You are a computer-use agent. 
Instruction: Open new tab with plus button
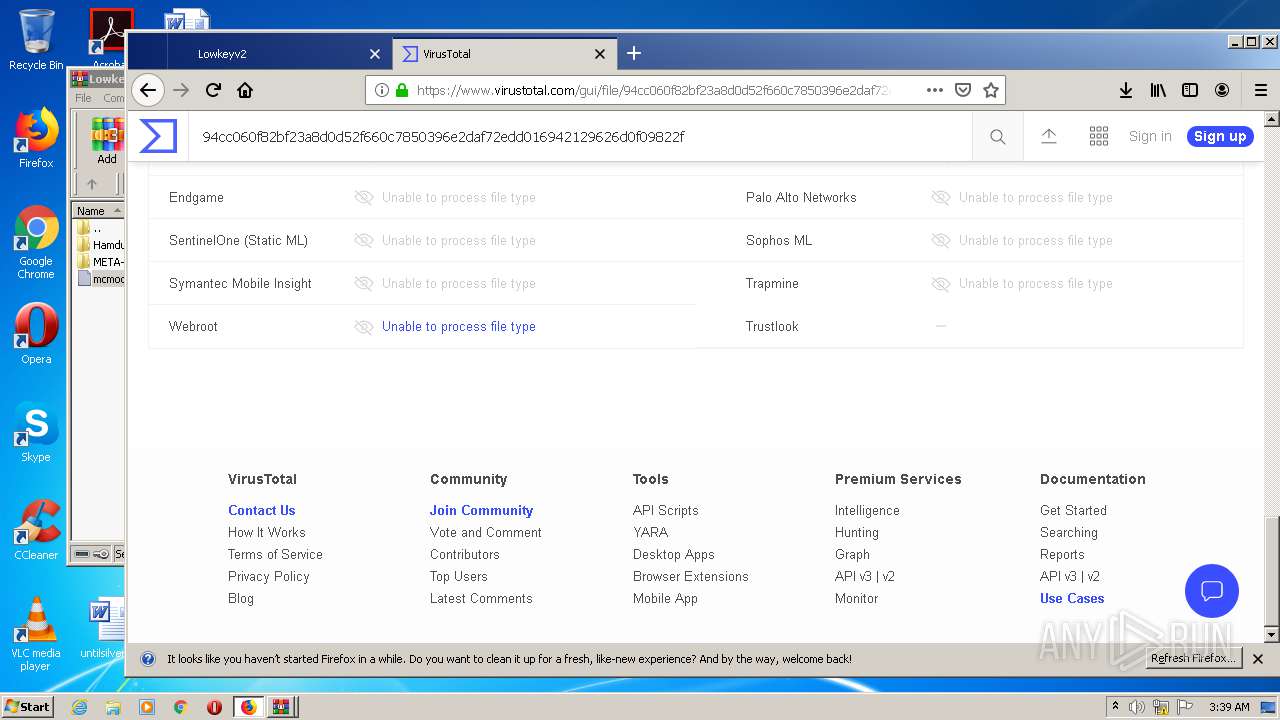point(634,53)
